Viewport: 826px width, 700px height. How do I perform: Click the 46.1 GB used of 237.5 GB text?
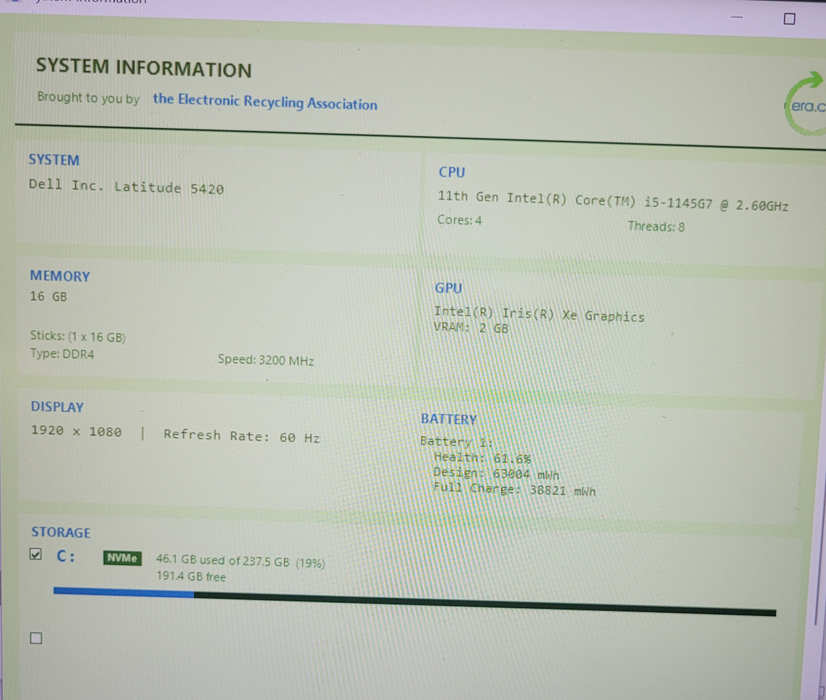(240, 561)
